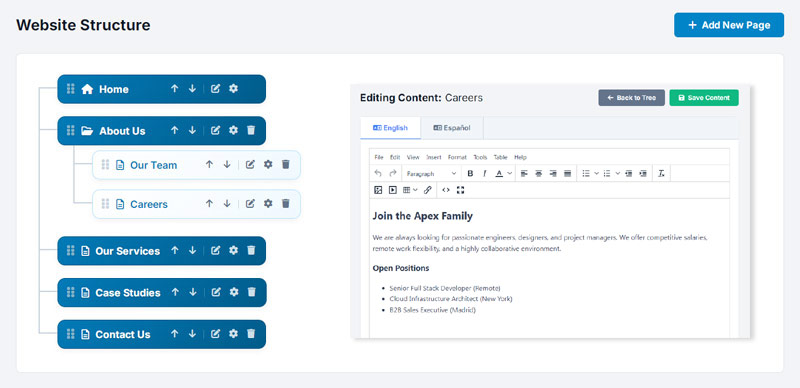Move the Home page down
The width and height of the screenshot is (800, 388).
[x=192, y=89]
